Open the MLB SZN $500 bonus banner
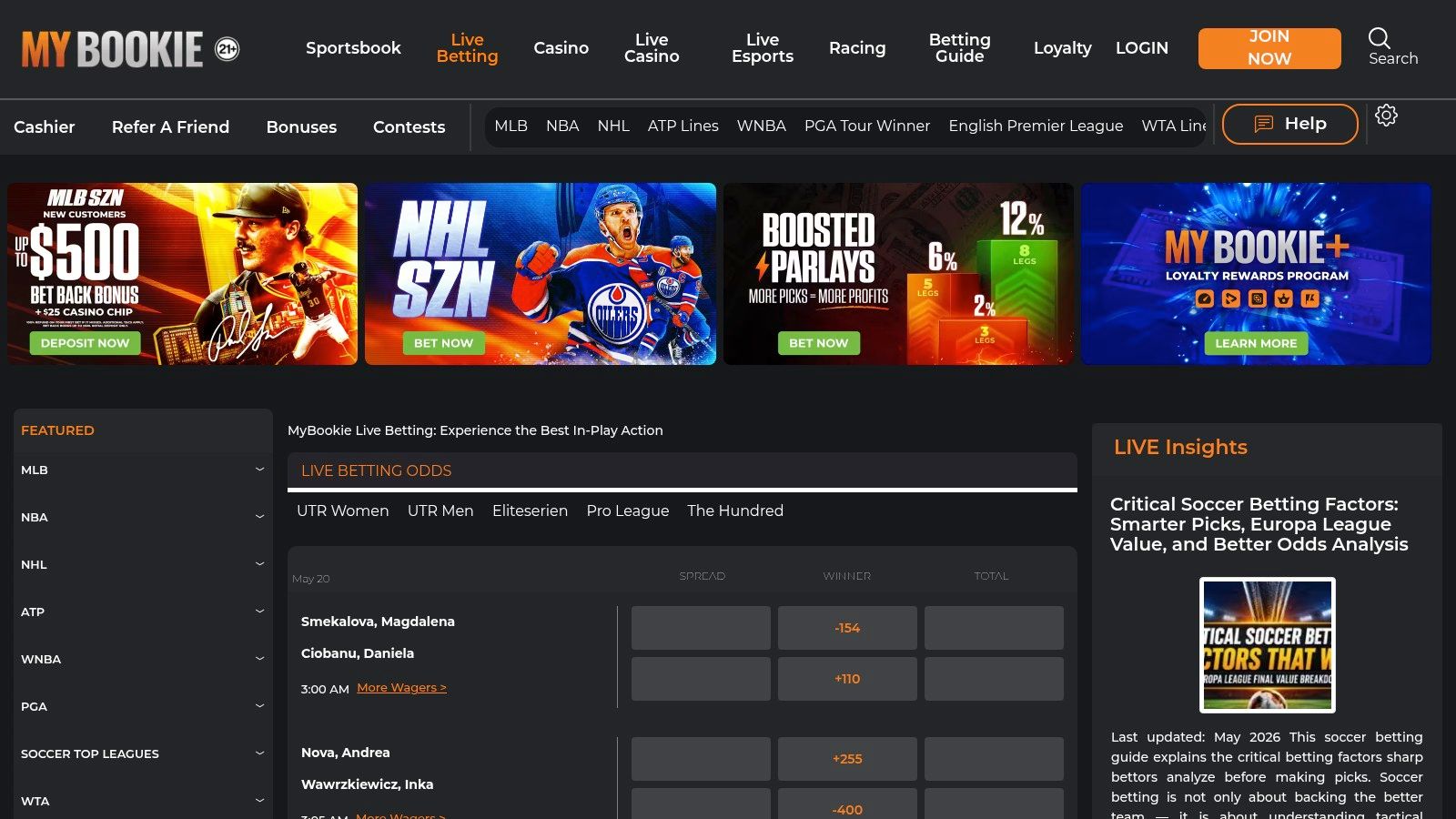This screenshot has height=819, width=1456. click(x=182, y=273)
